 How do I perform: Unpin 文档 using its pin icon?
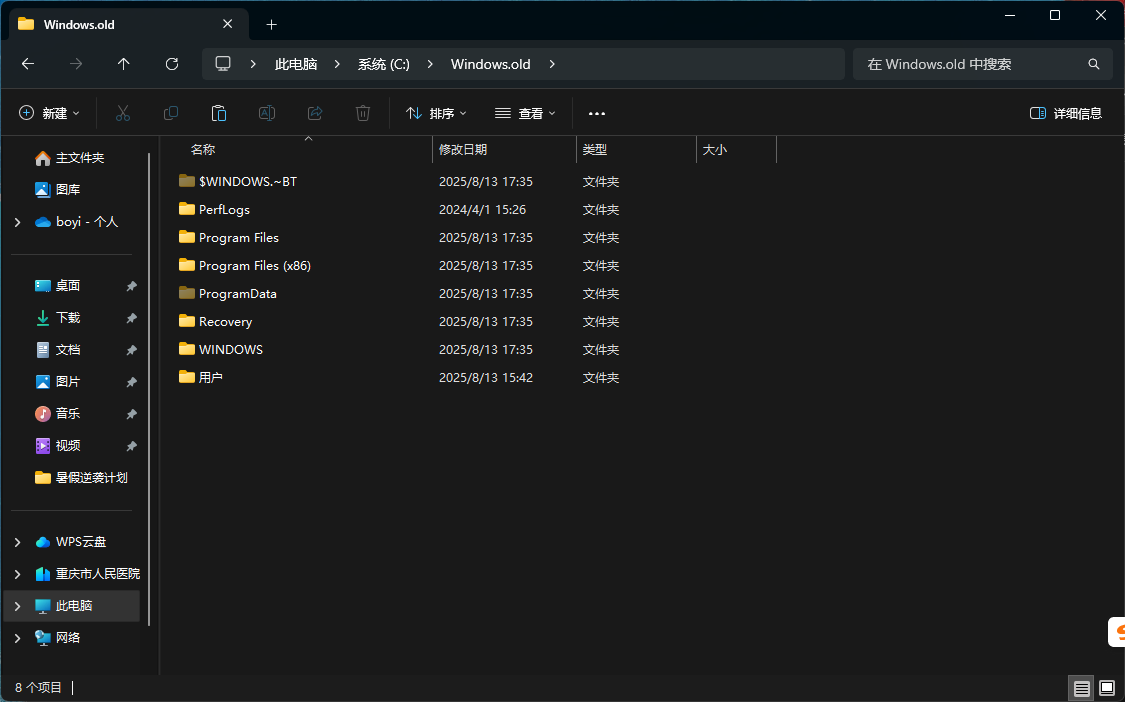tap(131, 350)
